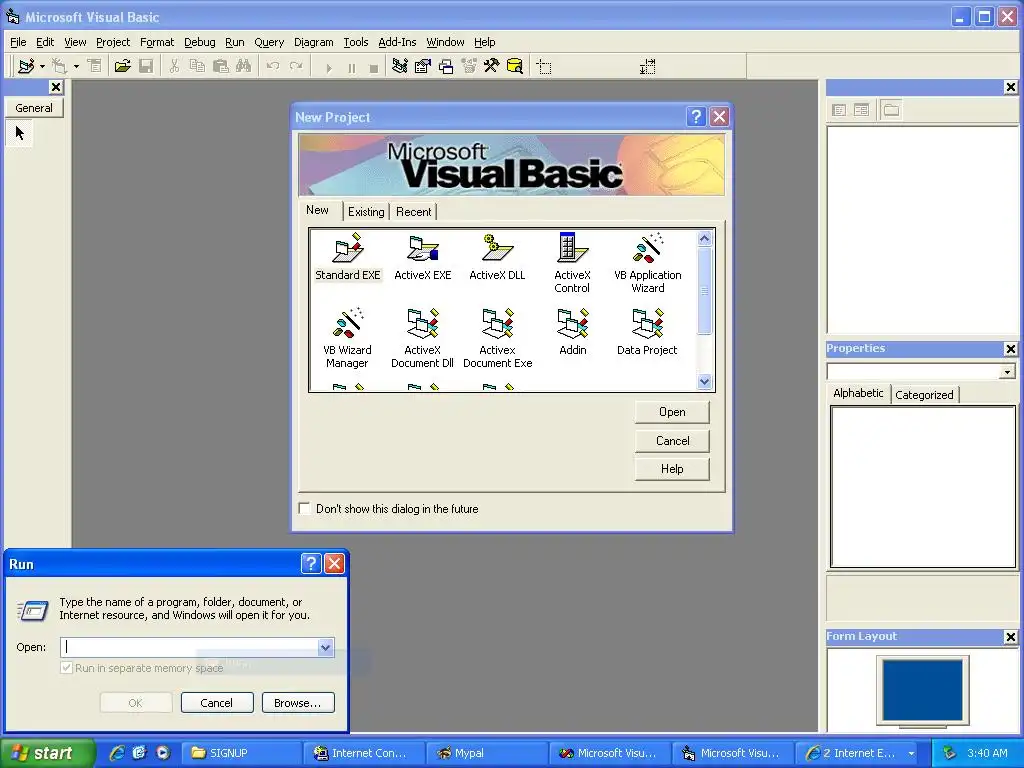The image size is (1024, 768).
Task: Click Browse... in the Run dialog
Action: click(298, 703)
